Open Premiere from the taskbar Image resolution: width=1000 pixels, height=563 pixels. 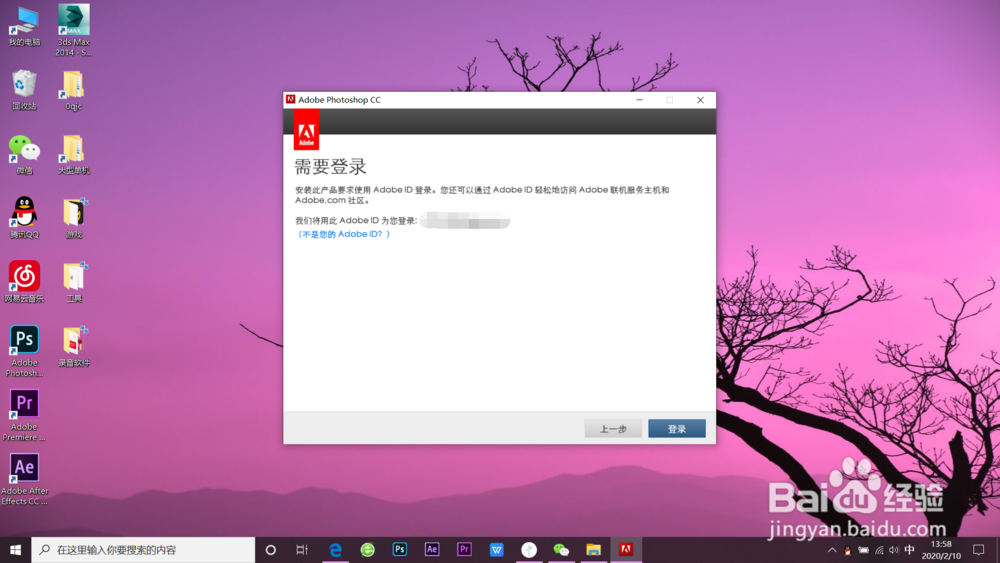[464, 550]
